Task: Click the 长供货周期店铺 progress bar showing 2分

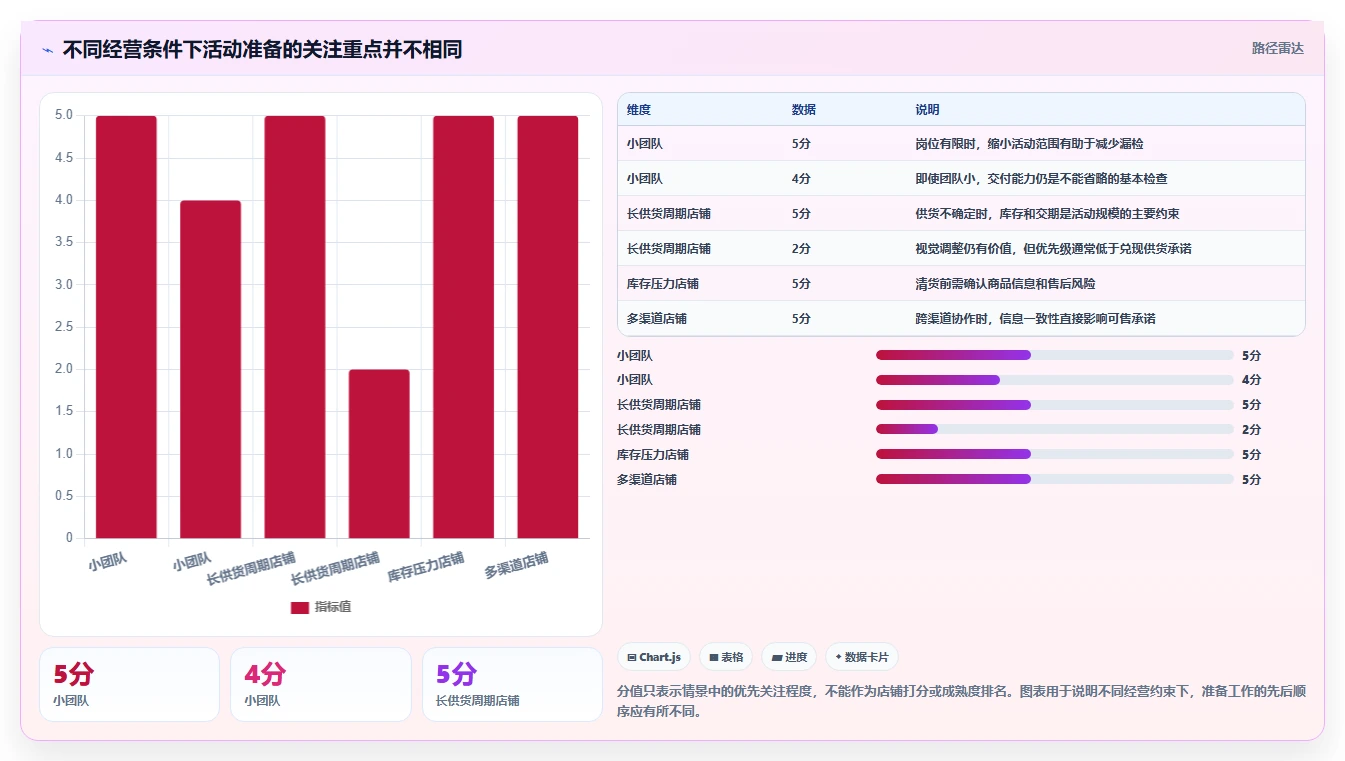Action: point(1055,429)
